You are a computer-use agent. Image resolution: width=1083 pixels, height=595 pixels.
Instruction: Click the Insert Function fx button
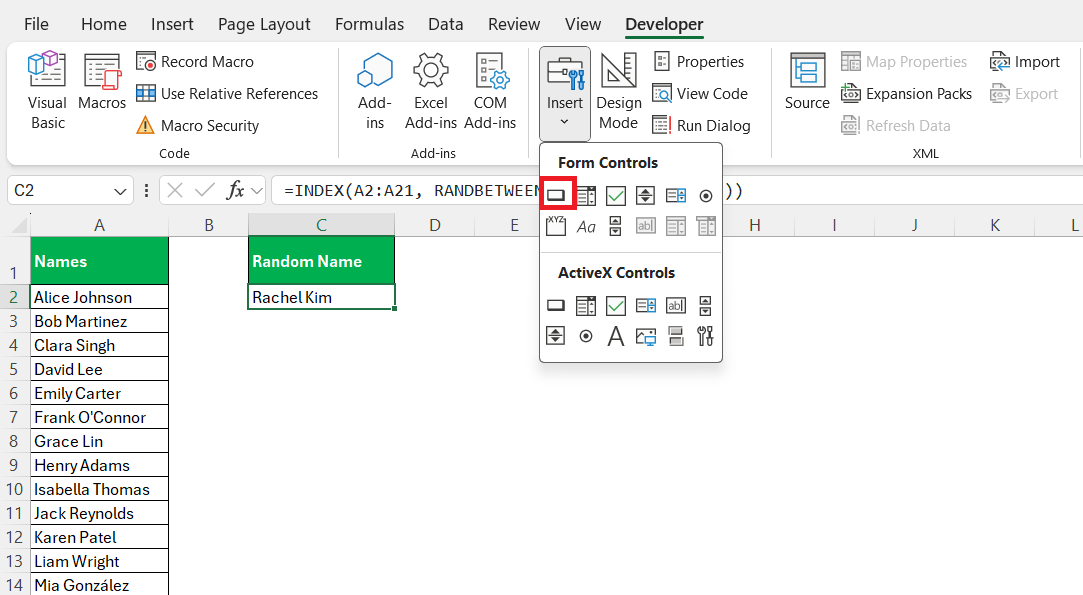(x=235, y=191)
